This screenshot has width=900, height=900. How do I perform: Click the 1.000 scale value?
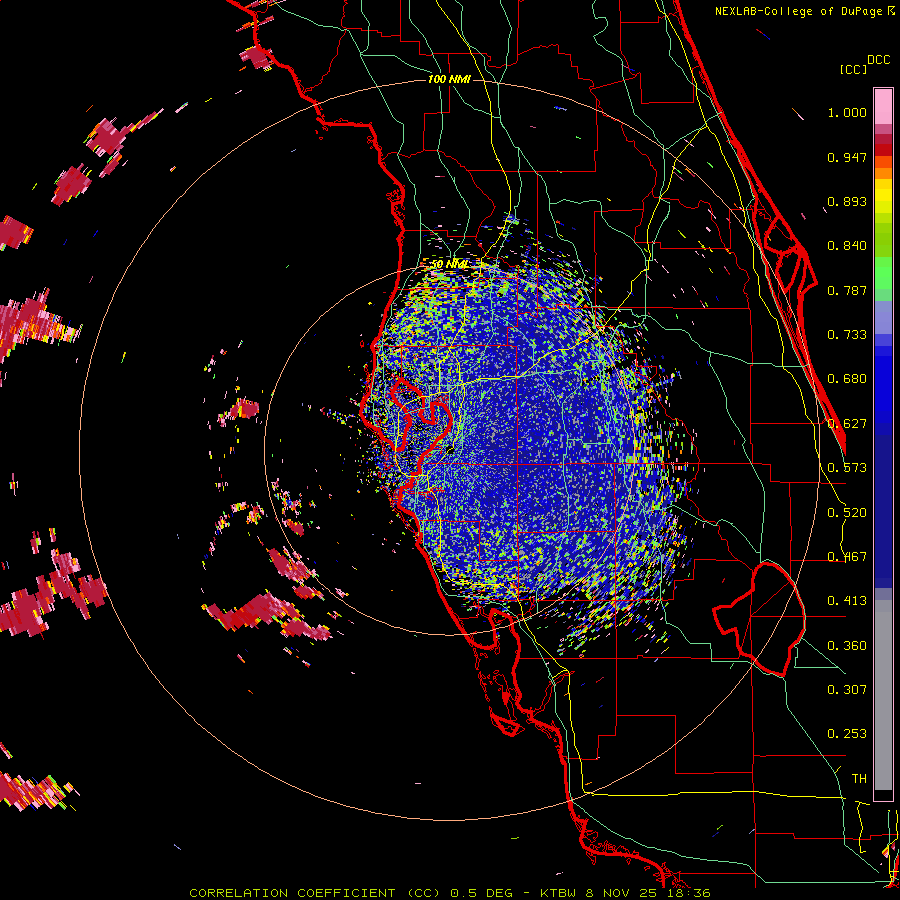pyautogui.click(x=847, y=112)
